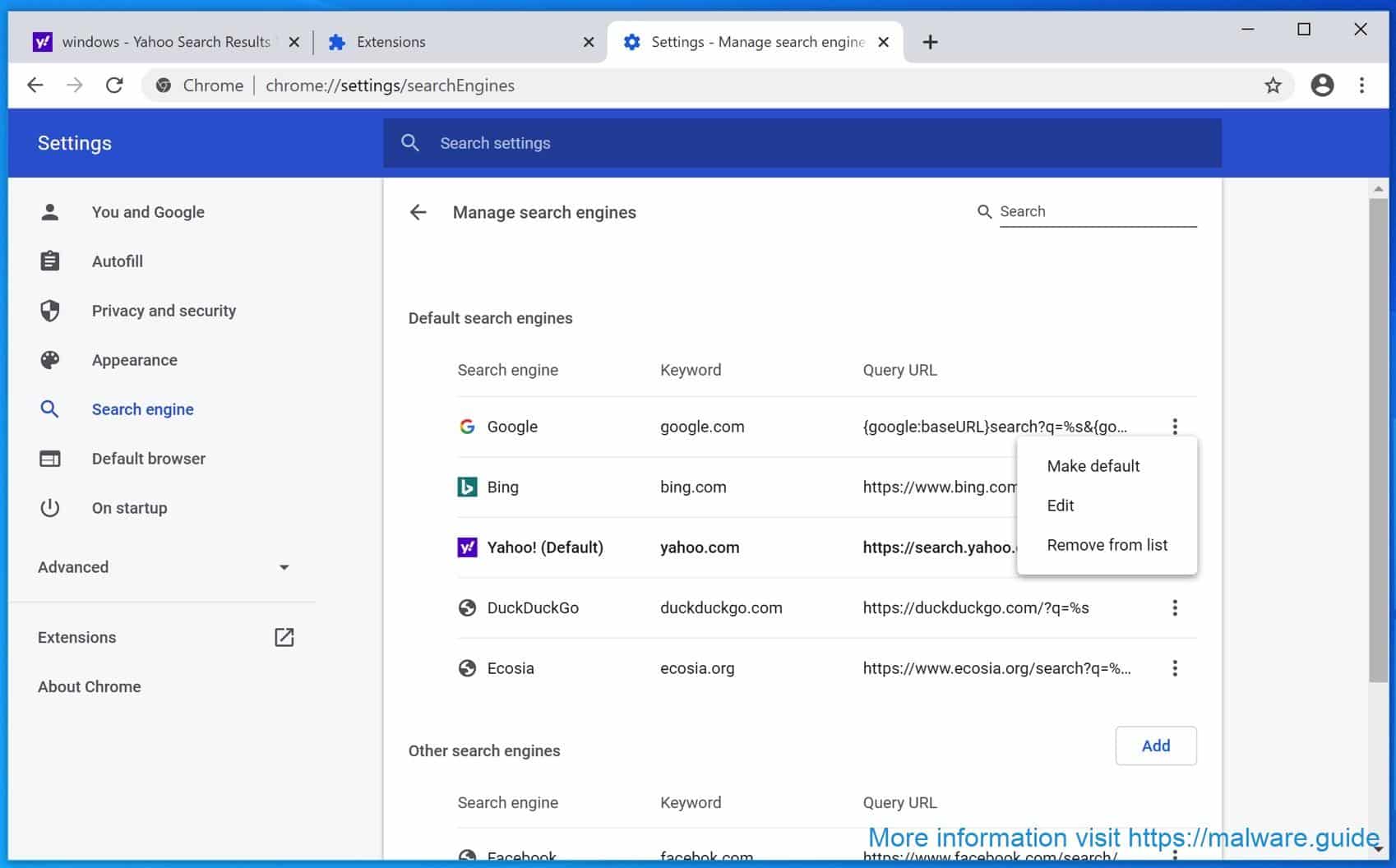Open Privacy and security settings

point(164,311)
